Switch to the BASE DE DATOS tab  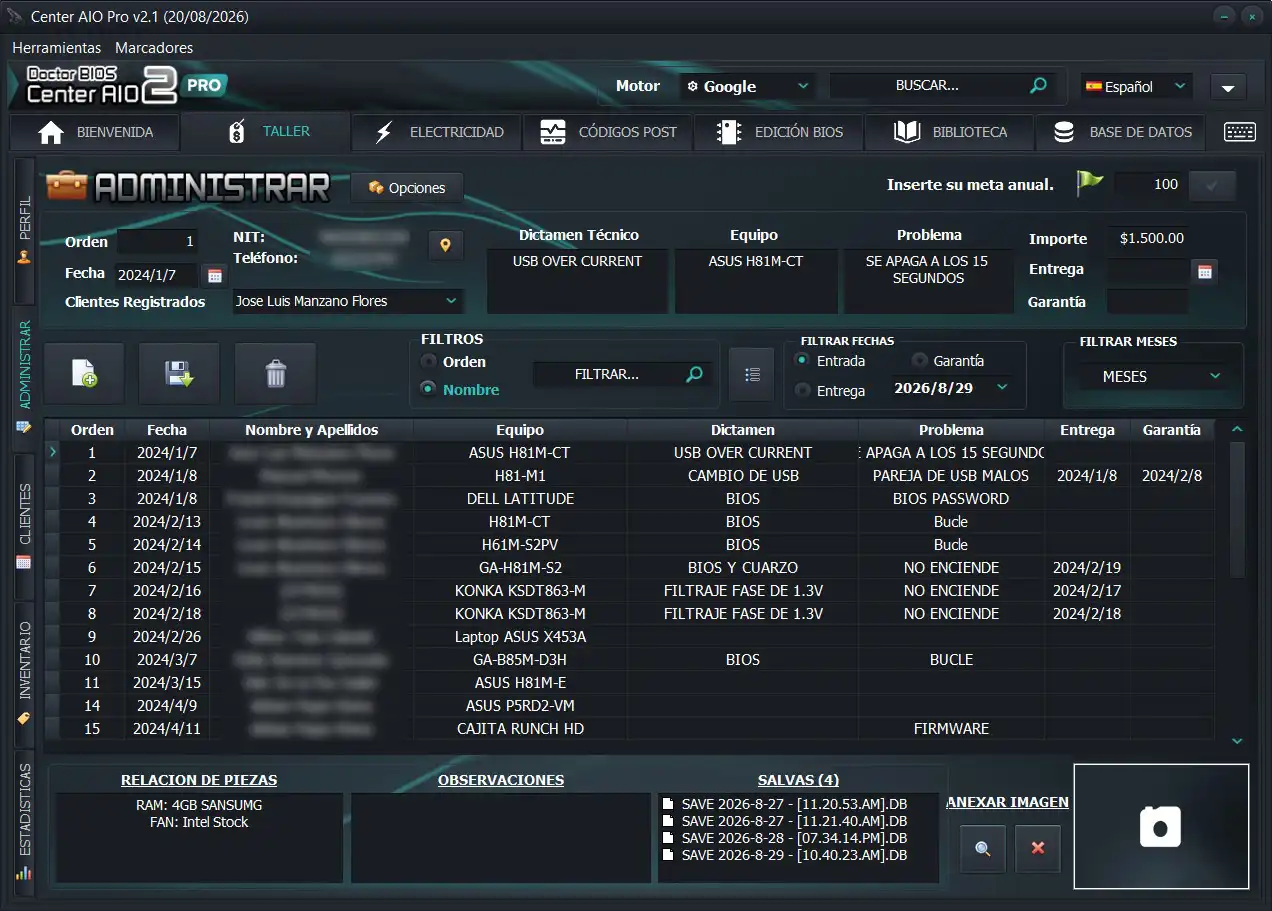(1122, 132)
